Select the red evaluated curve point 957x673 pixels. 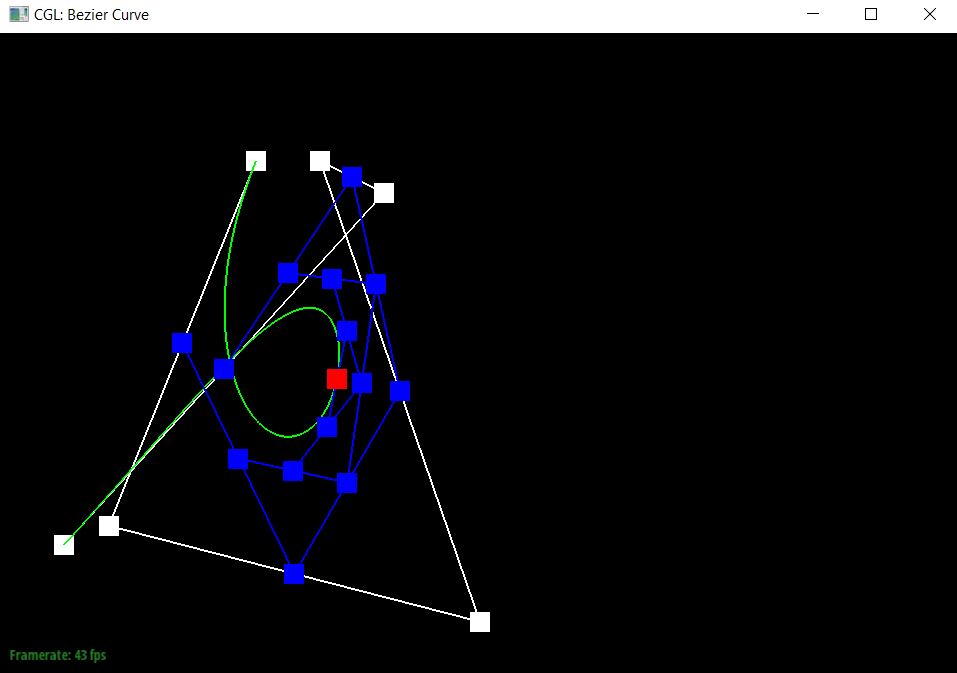[337, 379]
